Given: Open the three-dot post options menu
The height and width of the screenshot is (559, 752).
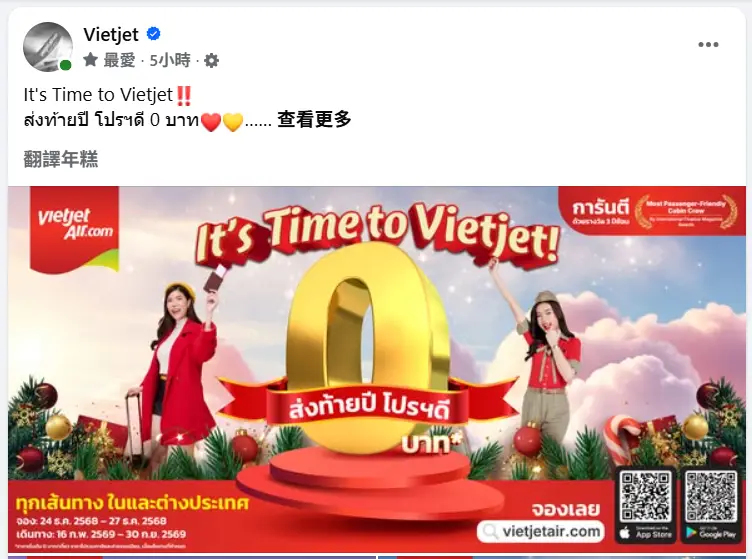Looking at the screenshot, I should (x=708, y=45).
